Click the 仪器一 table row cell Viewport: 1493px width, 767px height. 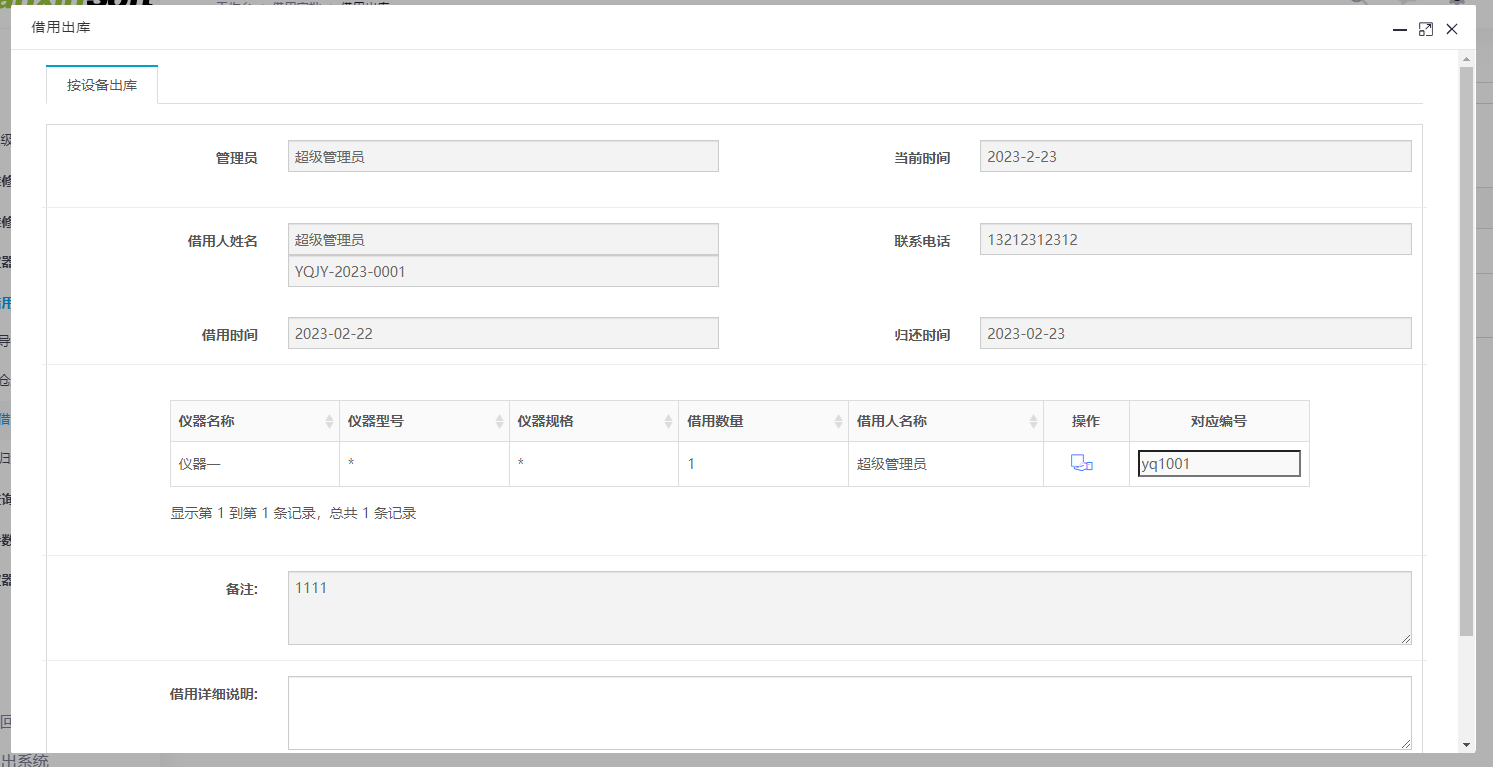[x=254, y=464]
